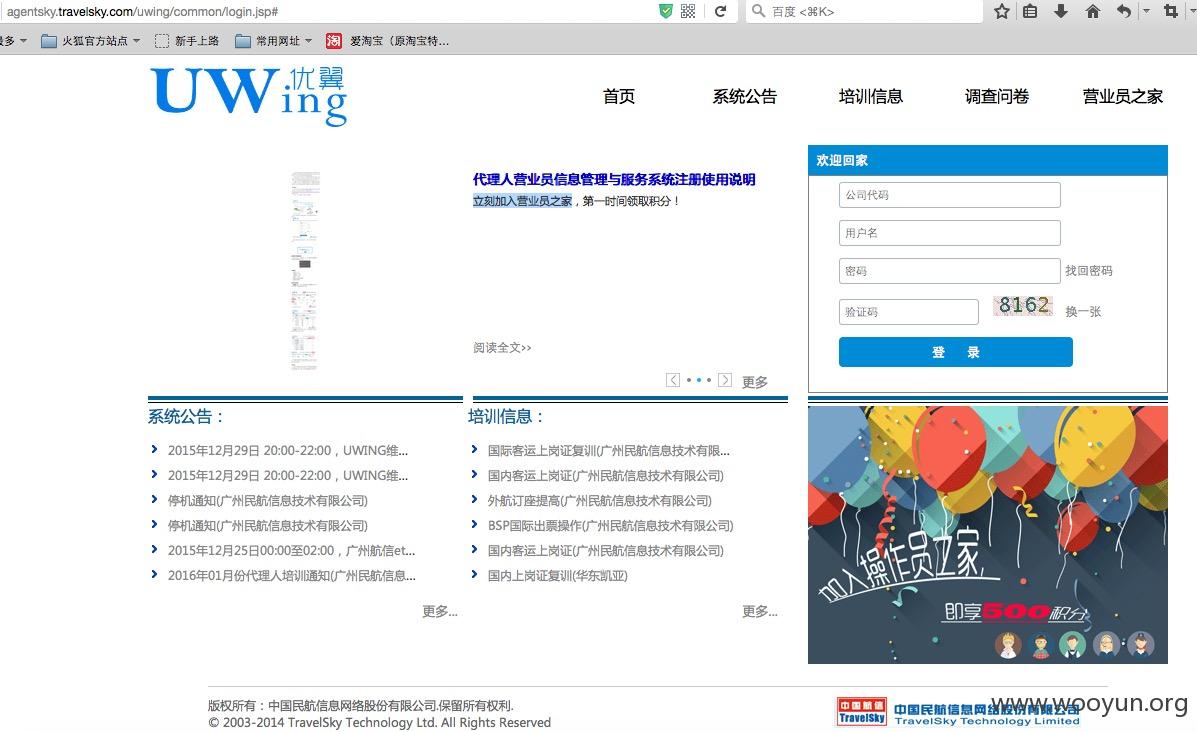The image size is (1197, 732).
Task: Open 新手上路 bookmark
Action: [187, 40]
